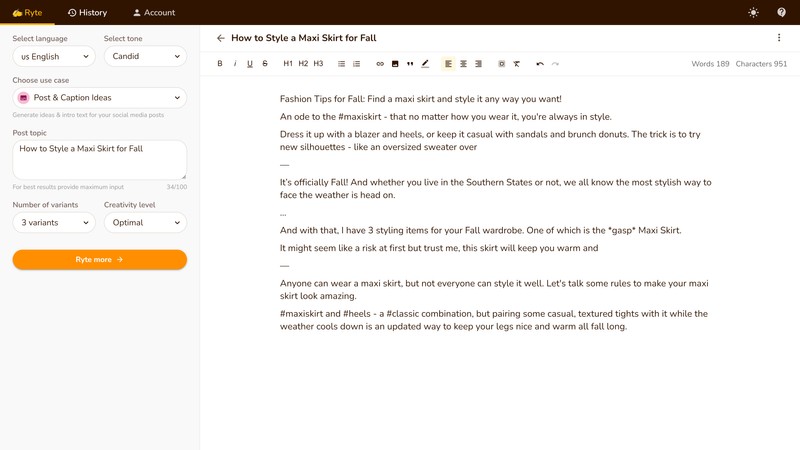Open the use case dropdown Post & Caption Ideas
800x450 pixels.
pyautogui.click(x=99, y=98)
